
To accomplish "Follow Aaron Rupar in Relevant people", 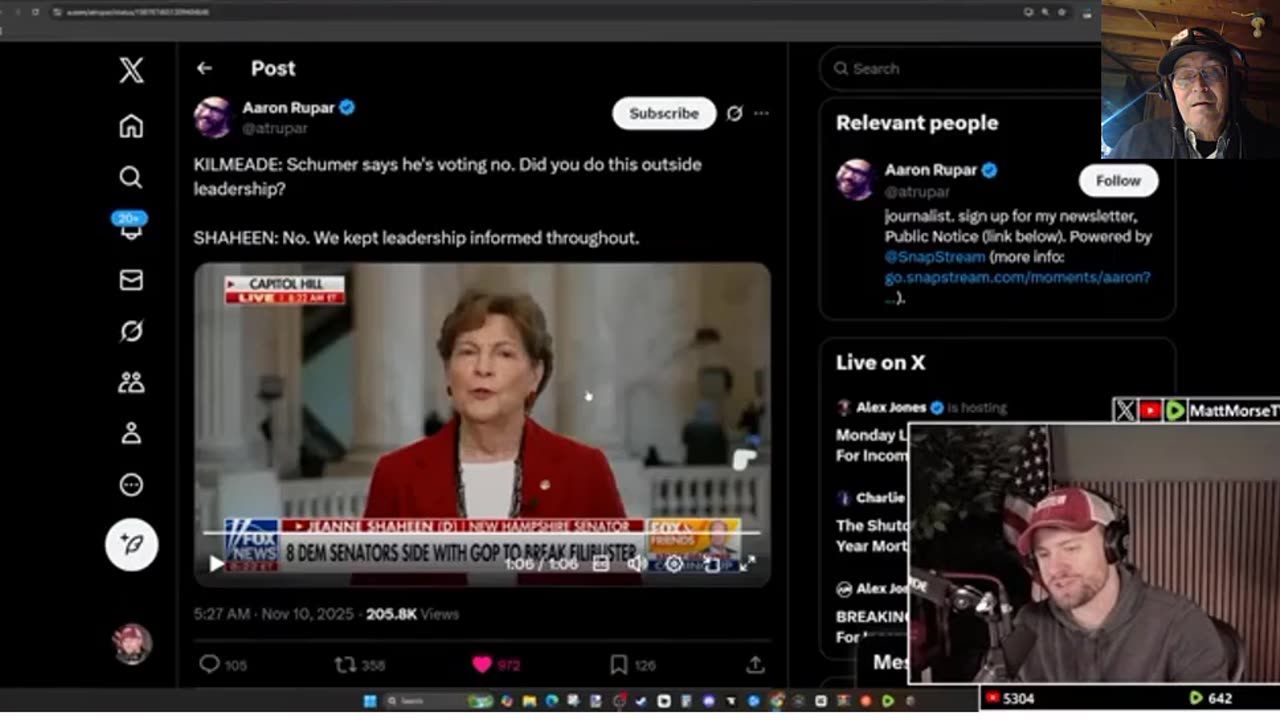I will tap(1118, 181).
